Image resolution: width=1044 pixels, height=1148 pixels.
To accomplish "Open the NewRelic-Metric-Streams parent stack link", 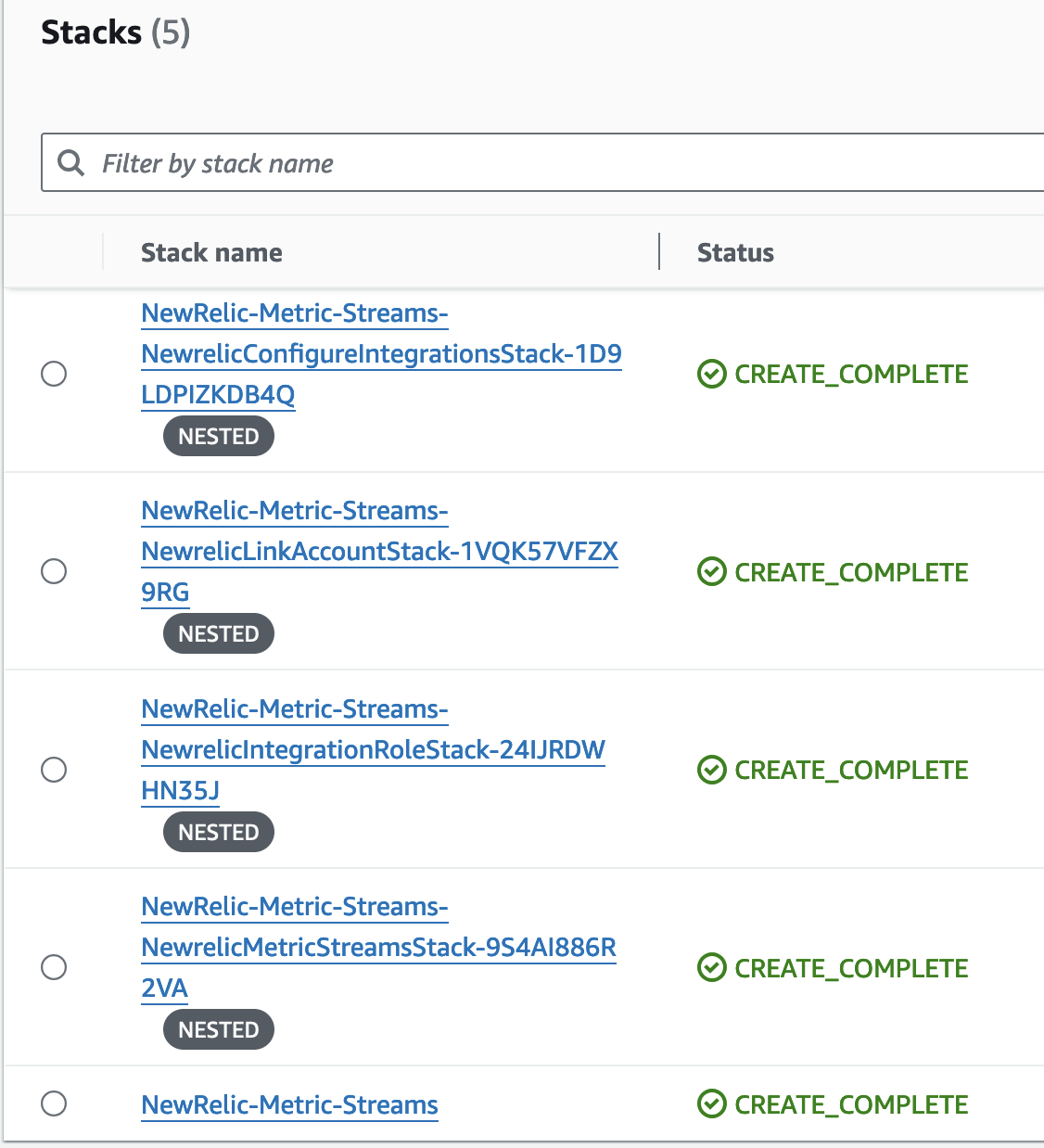I will click(x=289, y=1103).
